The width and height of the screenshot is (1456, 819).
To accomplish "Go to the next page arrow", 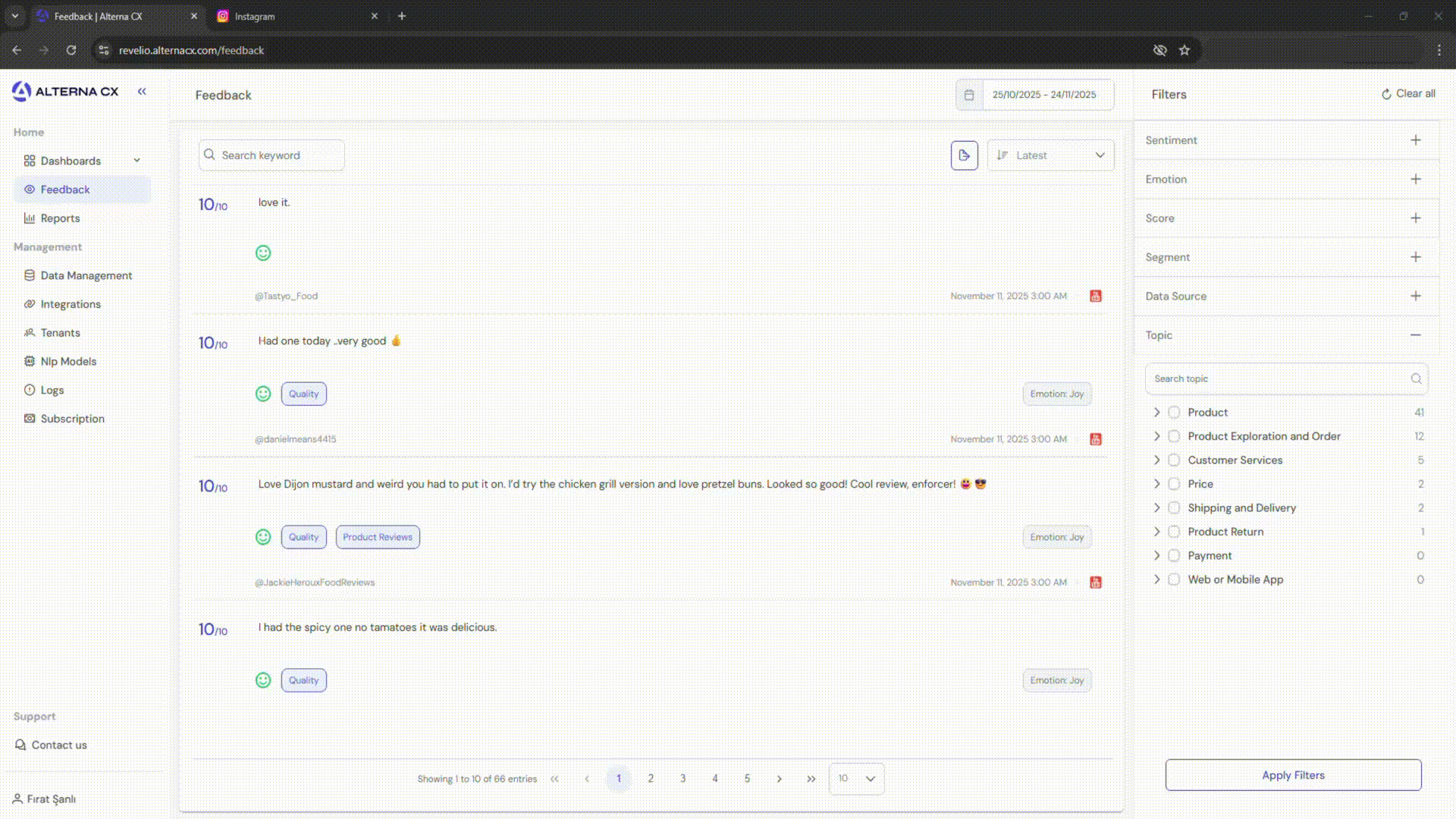I will point(779,779).
